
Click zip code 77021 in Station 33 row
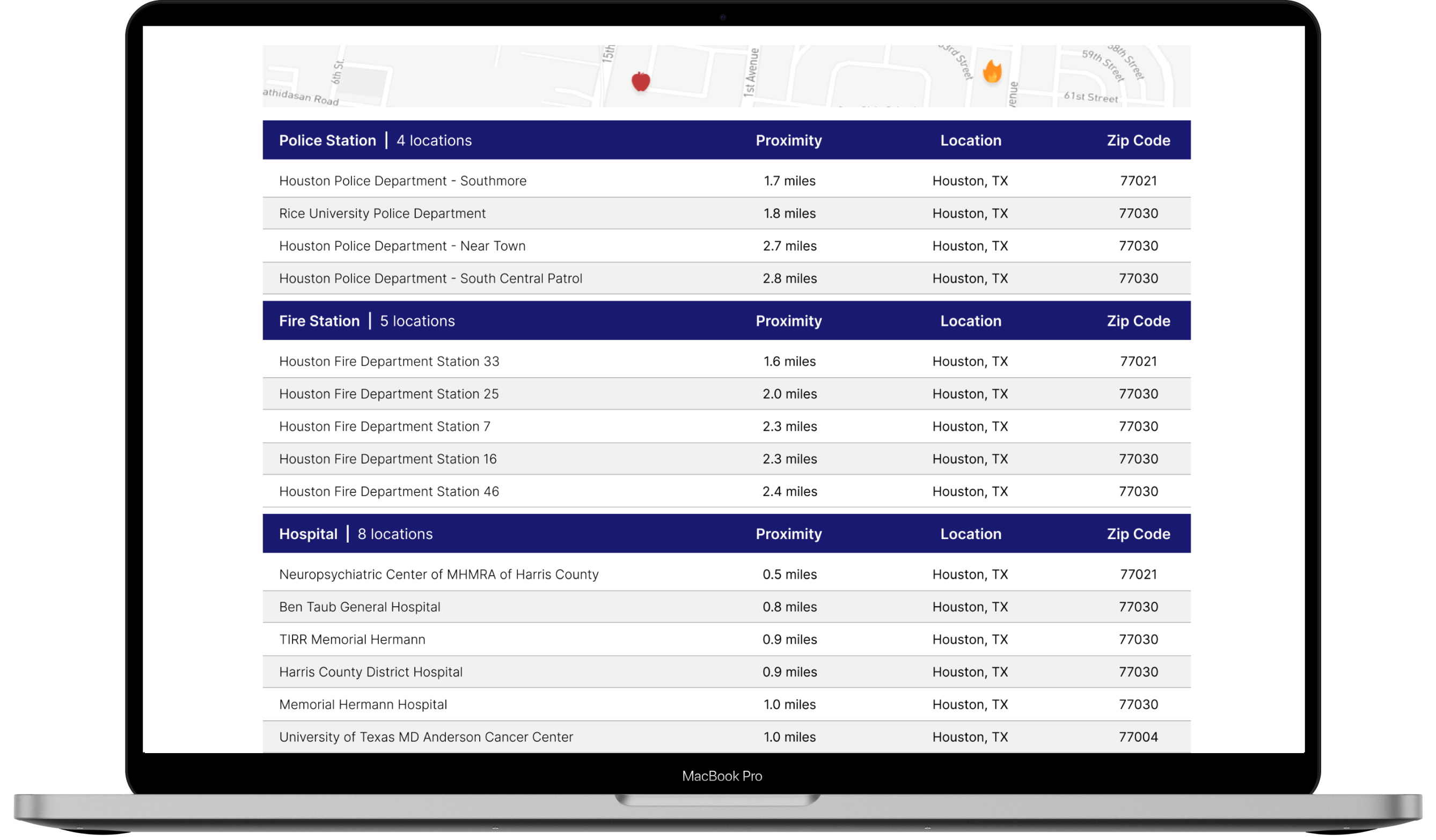click(x=1138, y=361)
